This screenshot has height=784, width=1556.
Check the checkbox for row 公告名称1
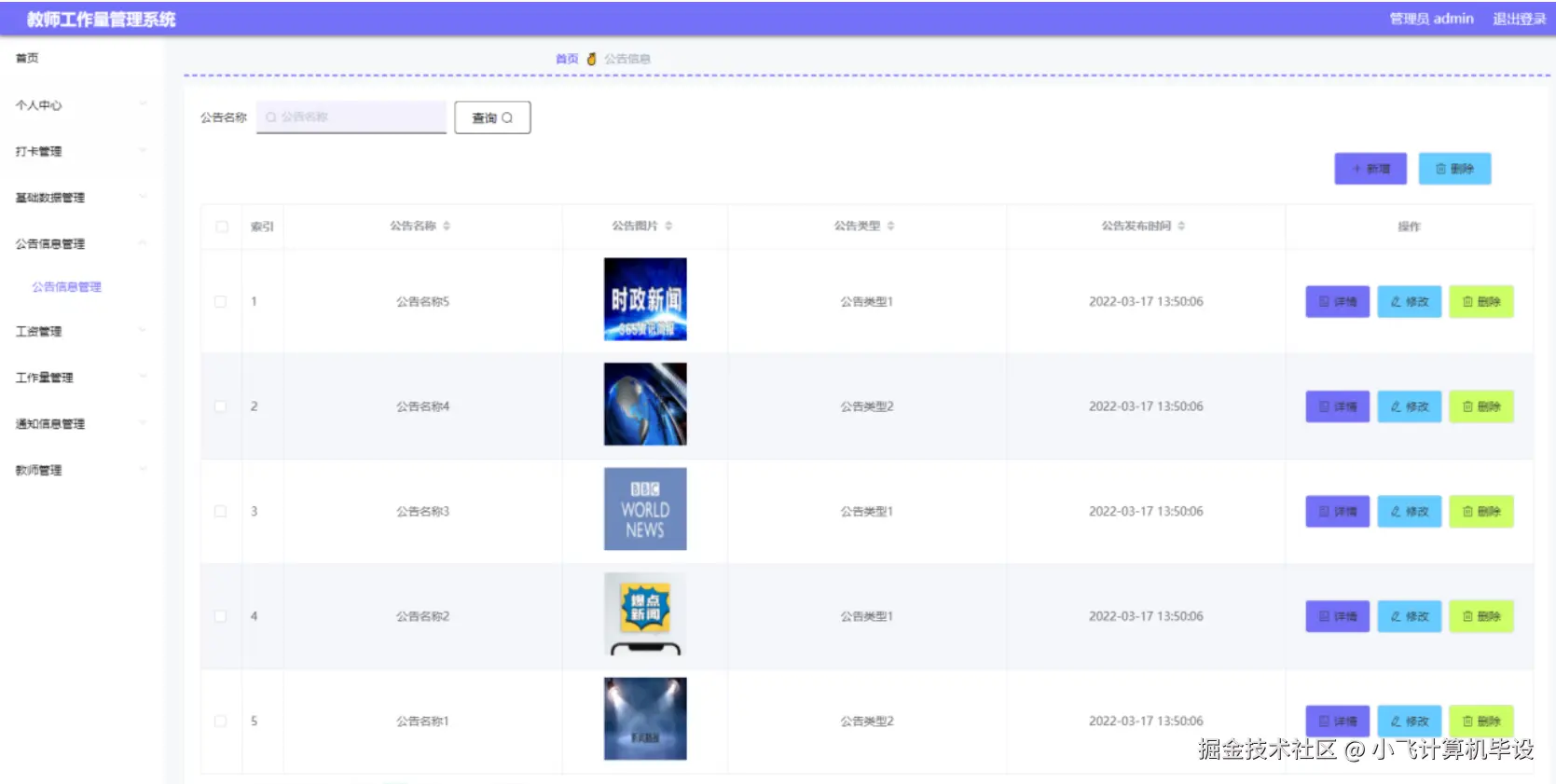[x=221, y=722]
